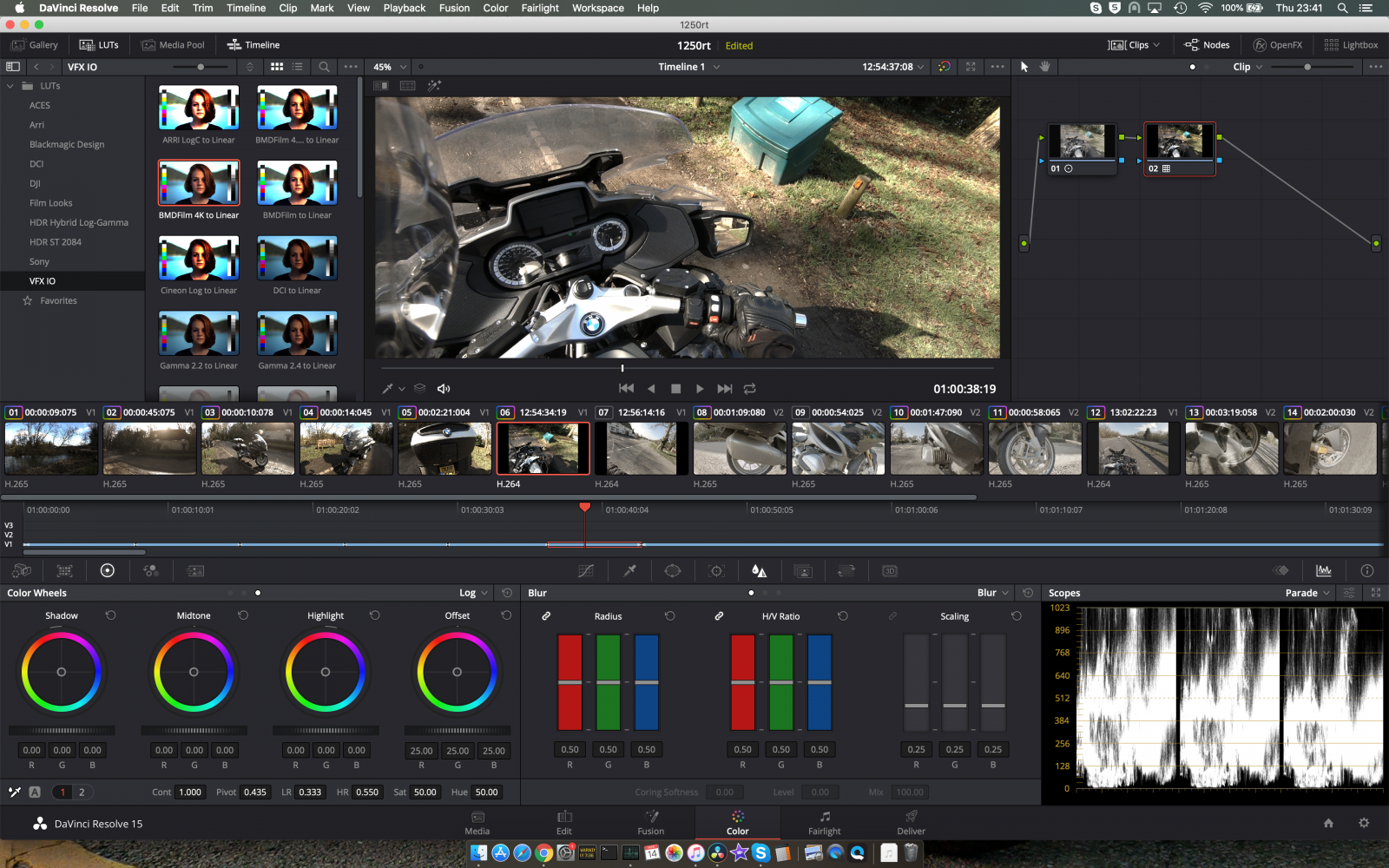The image size is (1389, 868).
Task: Open the Qualifier eyedropper palette
Action: (x=630, y=570)
